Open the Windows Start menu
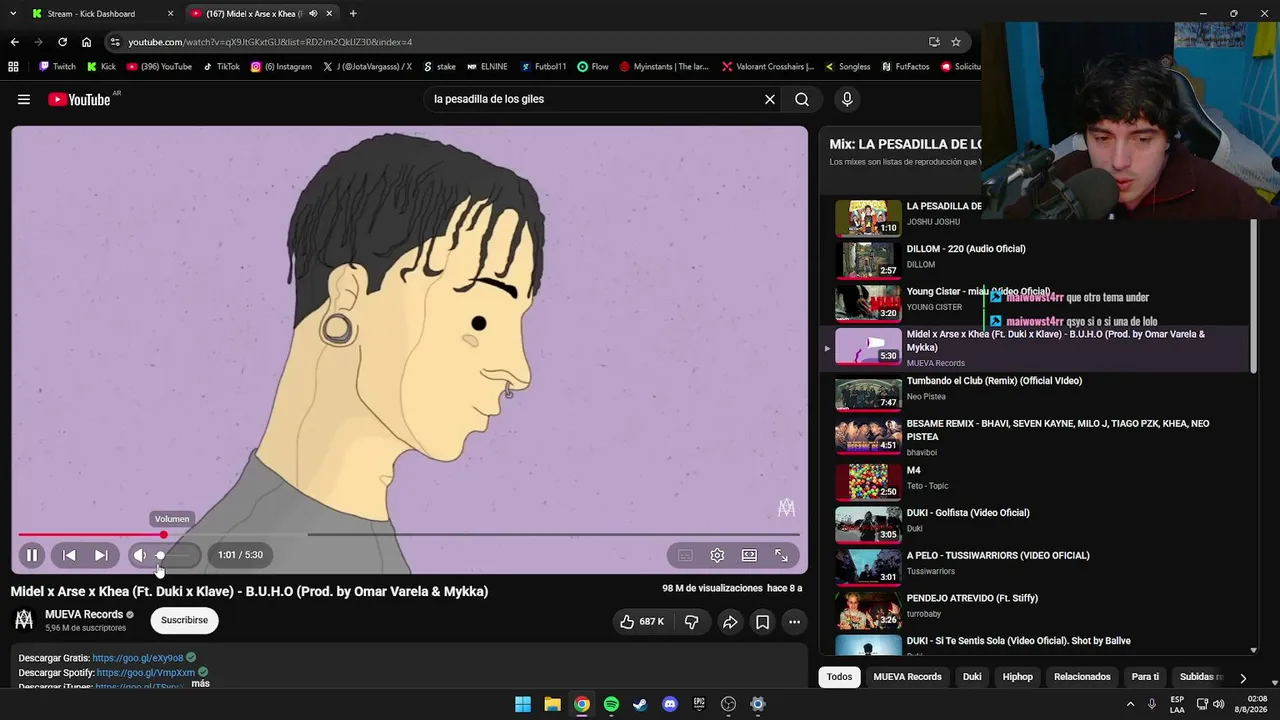This screenshot has width=1280, height=720. click(x=523, y=704)
